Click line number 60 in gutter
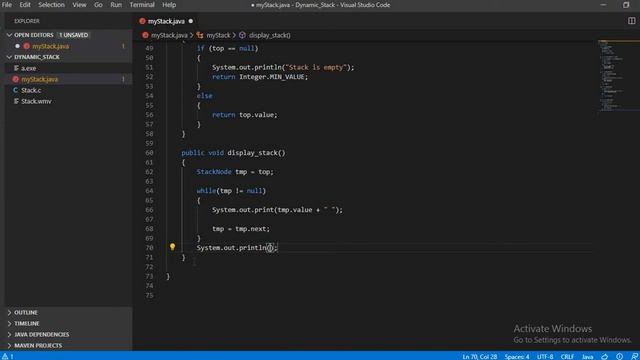The height and width of the screenshot is (360, 640). click(149, 153)
